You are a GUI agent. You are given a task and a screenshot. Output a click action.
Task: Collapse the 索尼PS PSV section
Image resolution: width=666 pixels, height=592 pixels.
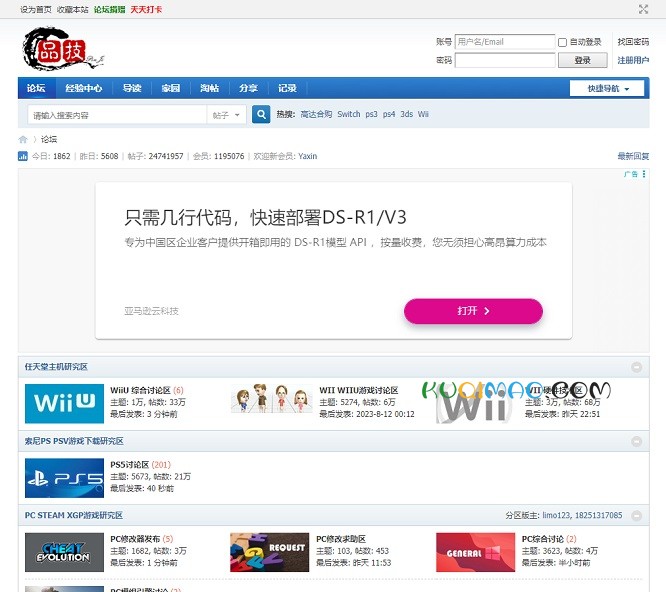pos(636,441)
